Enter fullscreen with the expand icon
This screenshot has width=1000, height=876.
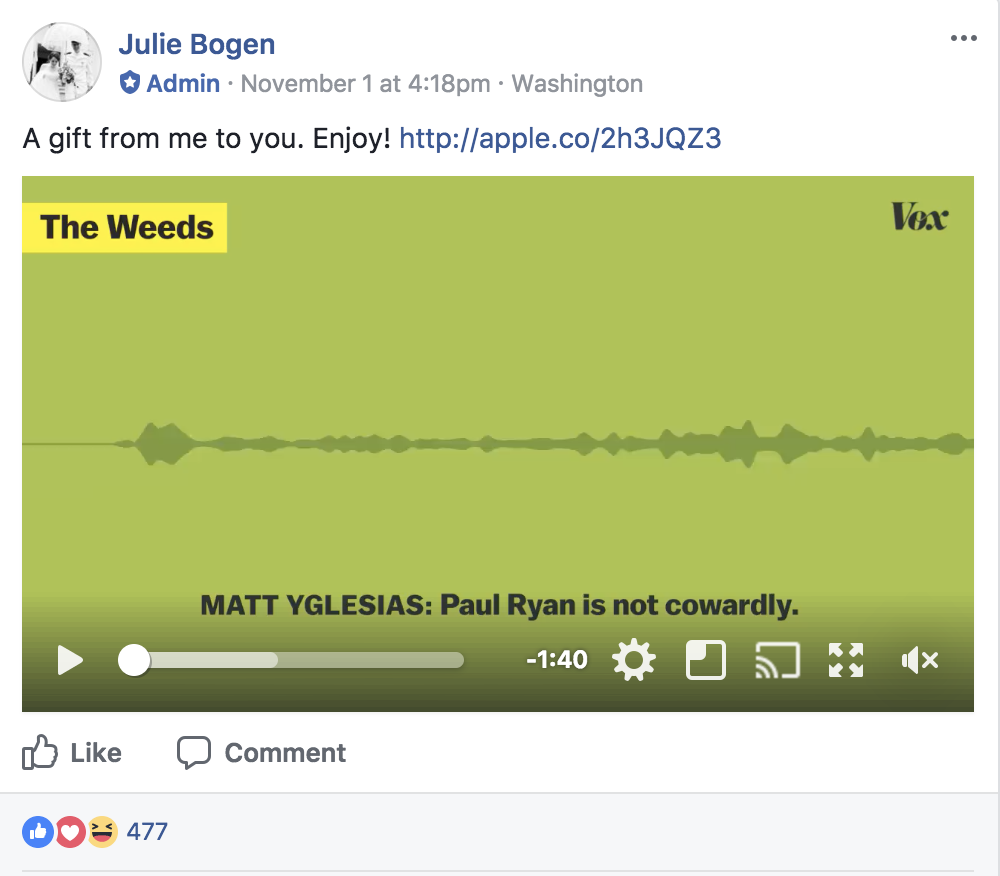pos(846,660)
